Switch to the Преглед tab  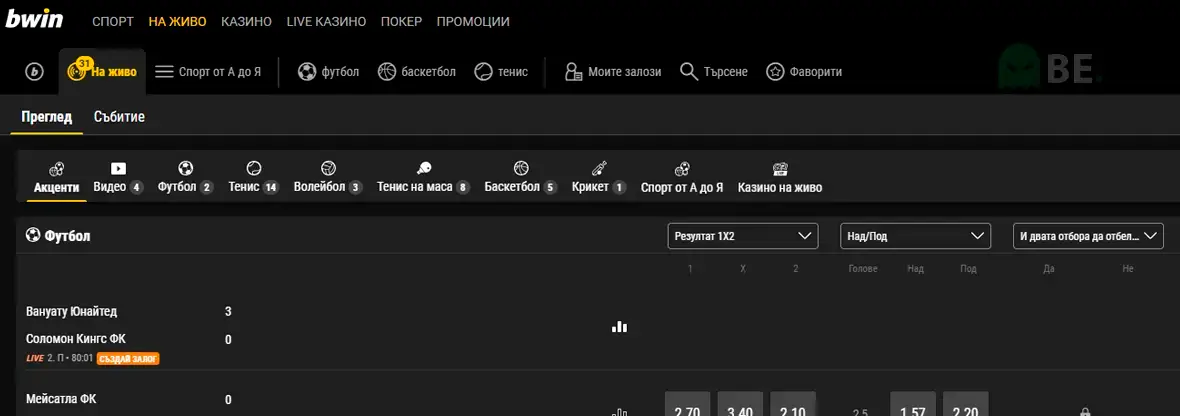click(x=47, y=117)
